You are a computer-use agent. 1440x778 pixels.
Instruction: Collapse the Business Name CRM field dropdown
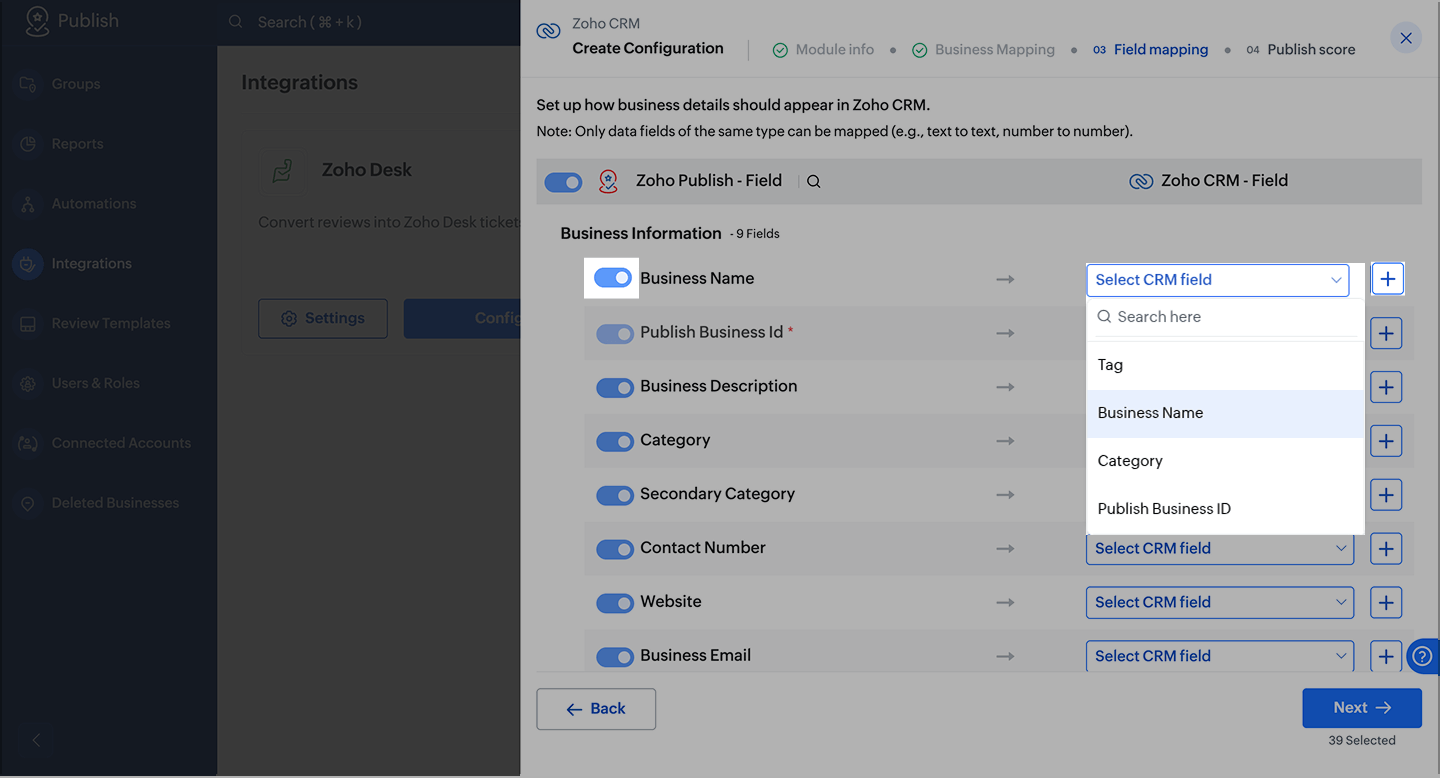coord(1217,280)
